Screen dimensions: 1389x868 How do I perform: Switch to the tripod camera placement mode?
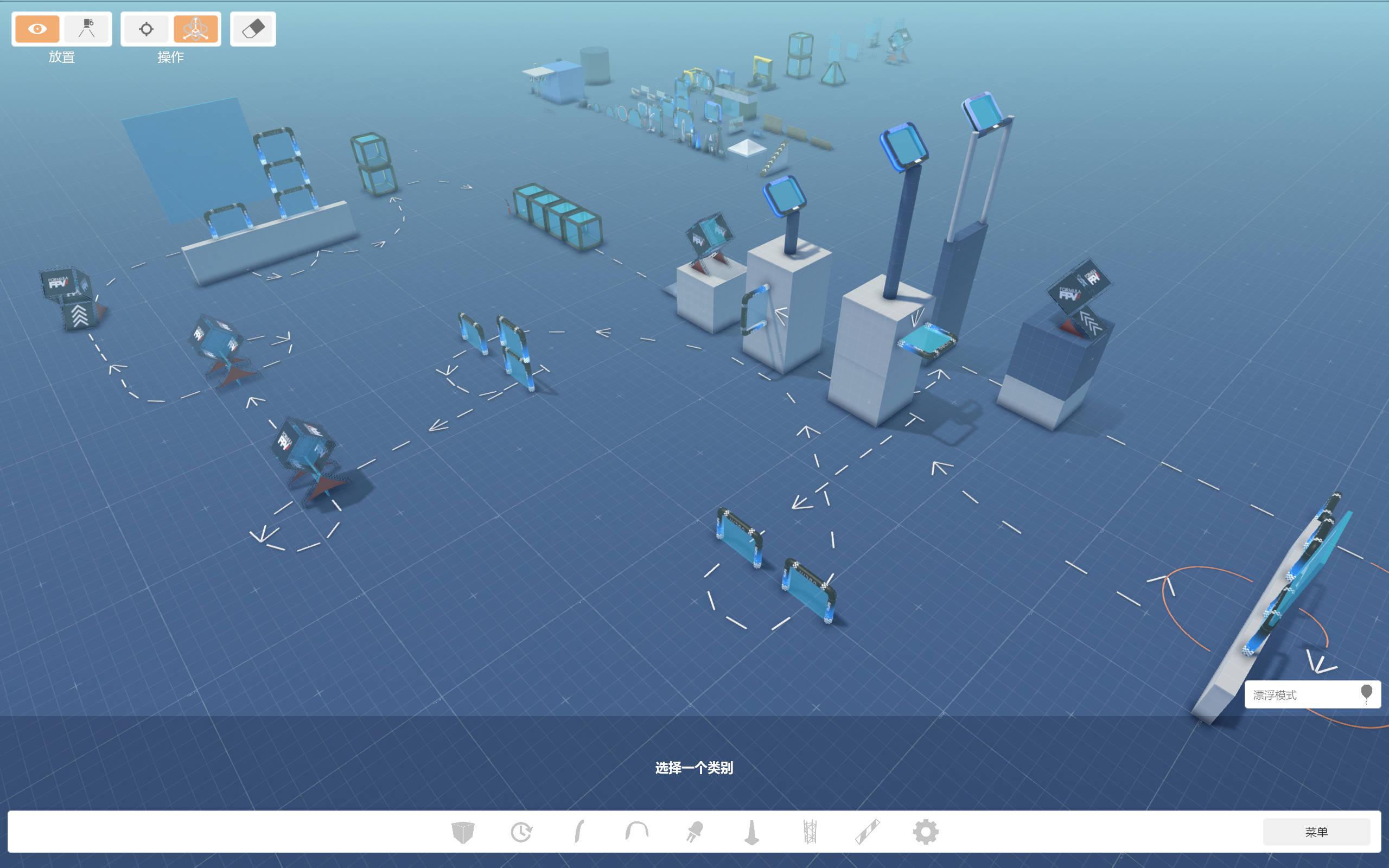(x=87, y=29)
